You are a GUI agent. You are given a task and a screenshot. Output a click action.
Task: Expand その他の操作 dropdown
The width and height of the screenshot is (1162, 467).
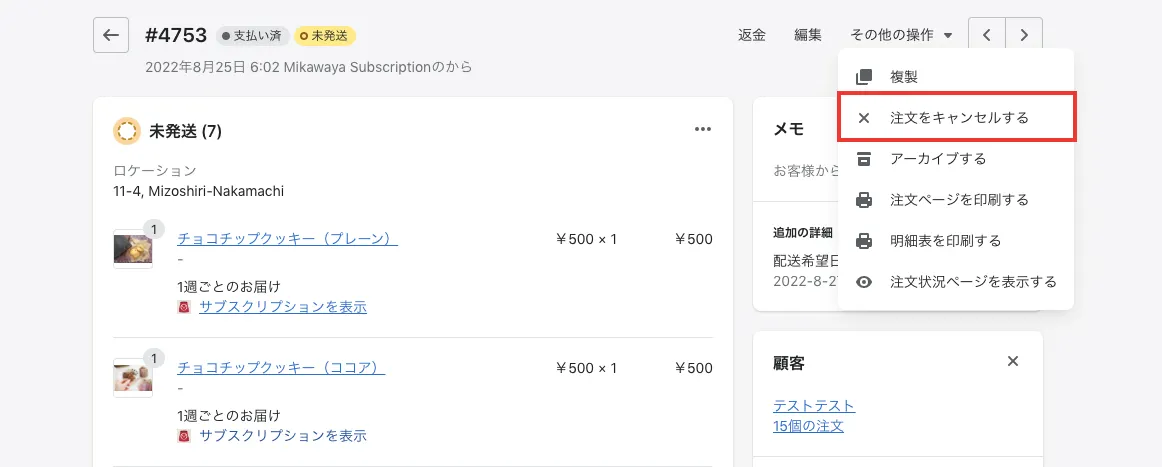tap(901, 35)
